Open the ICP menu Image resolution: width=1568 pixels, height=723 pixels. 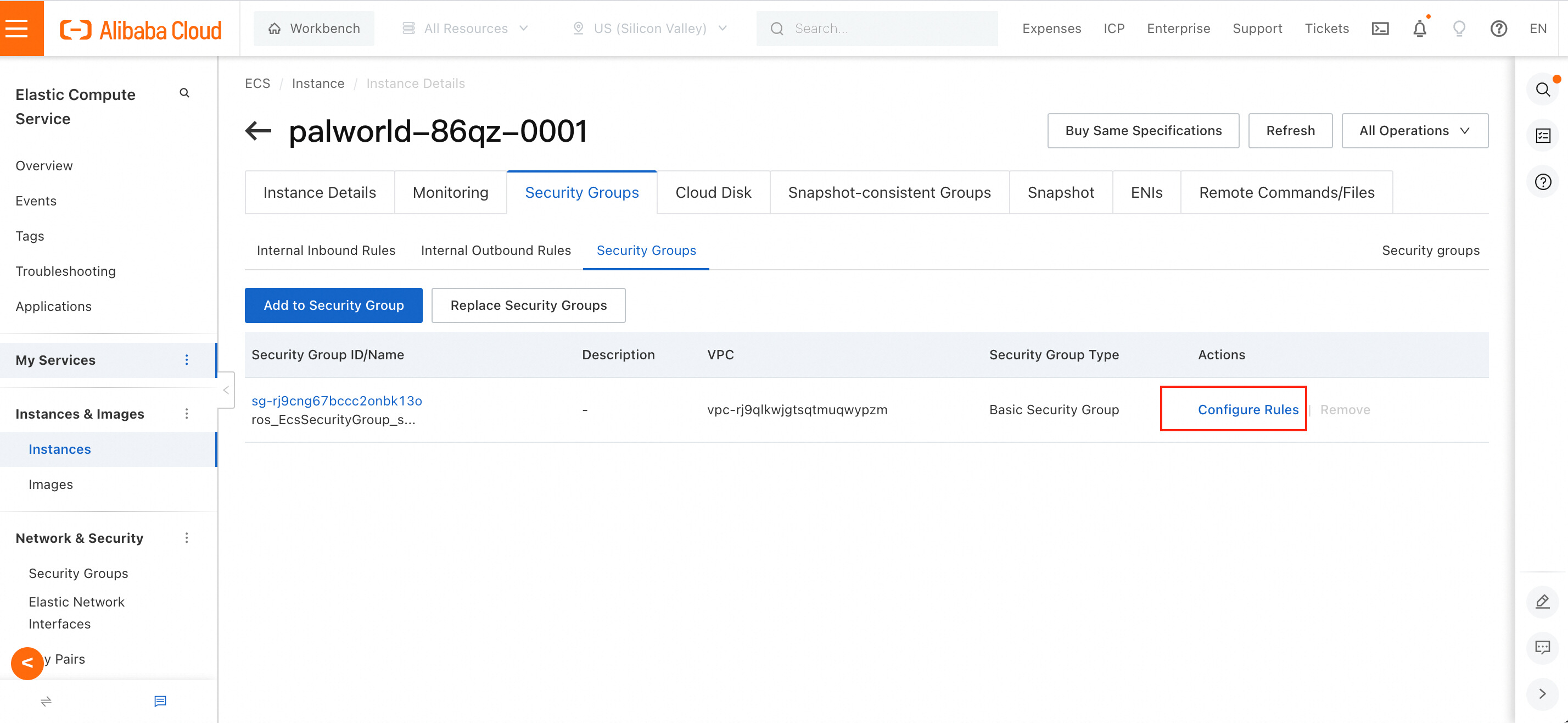[x=1114, y=29]
